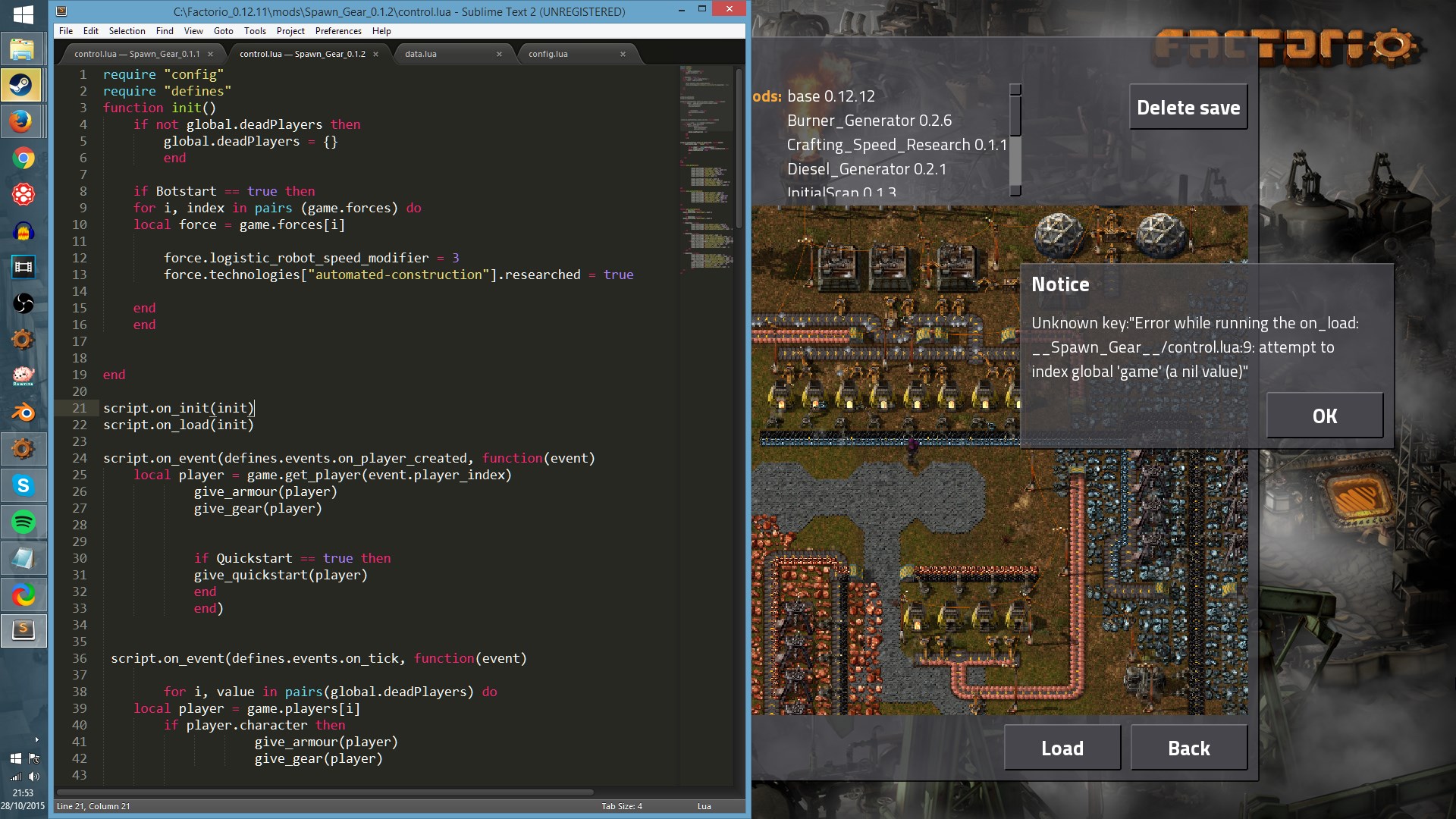Click the Sublime Text title bar icon
1456x819 pixels.
click(x=61, y=11)
